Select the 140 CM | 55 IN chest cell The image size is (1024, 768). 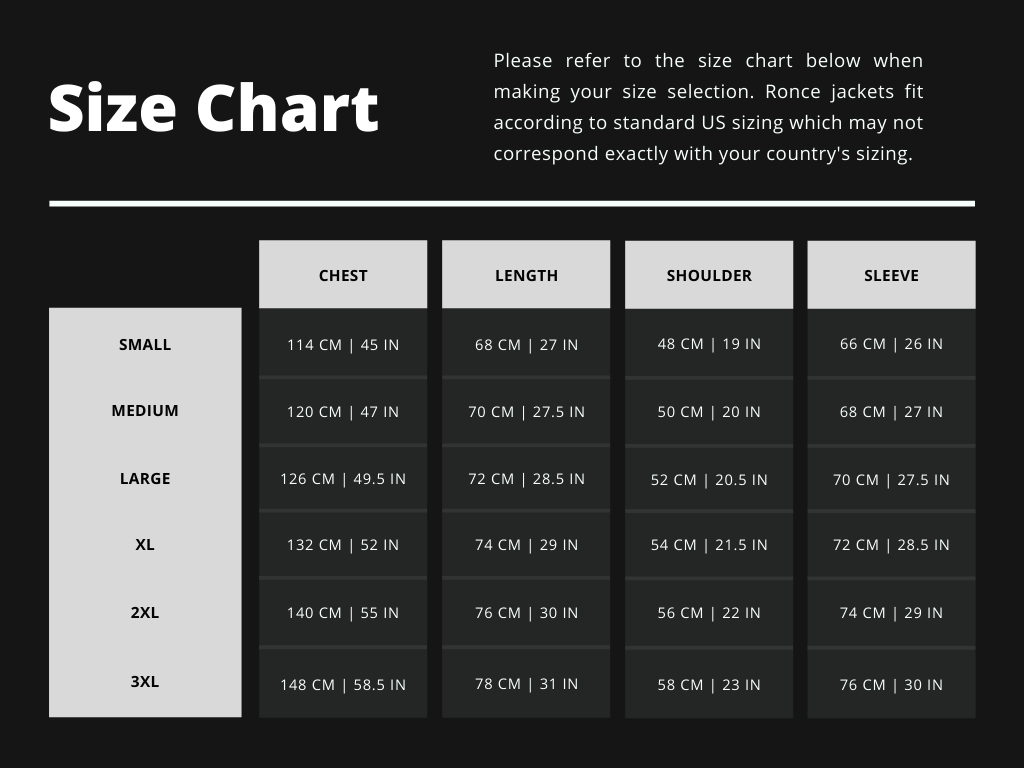[343, 613]
